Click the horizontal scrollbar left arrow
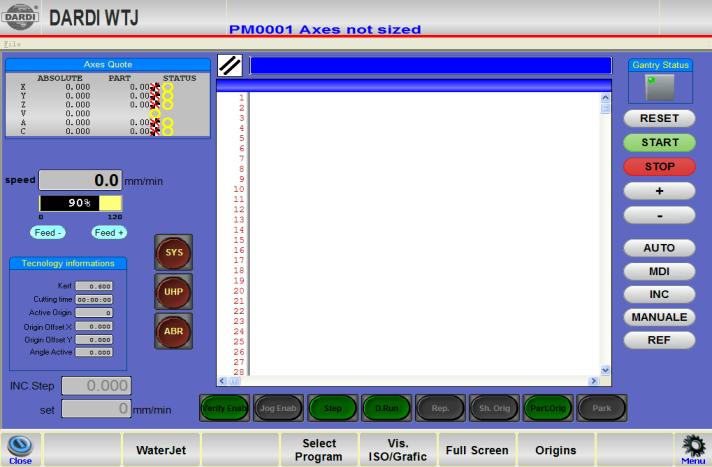The image size is (712, 467). coord(222,381)
